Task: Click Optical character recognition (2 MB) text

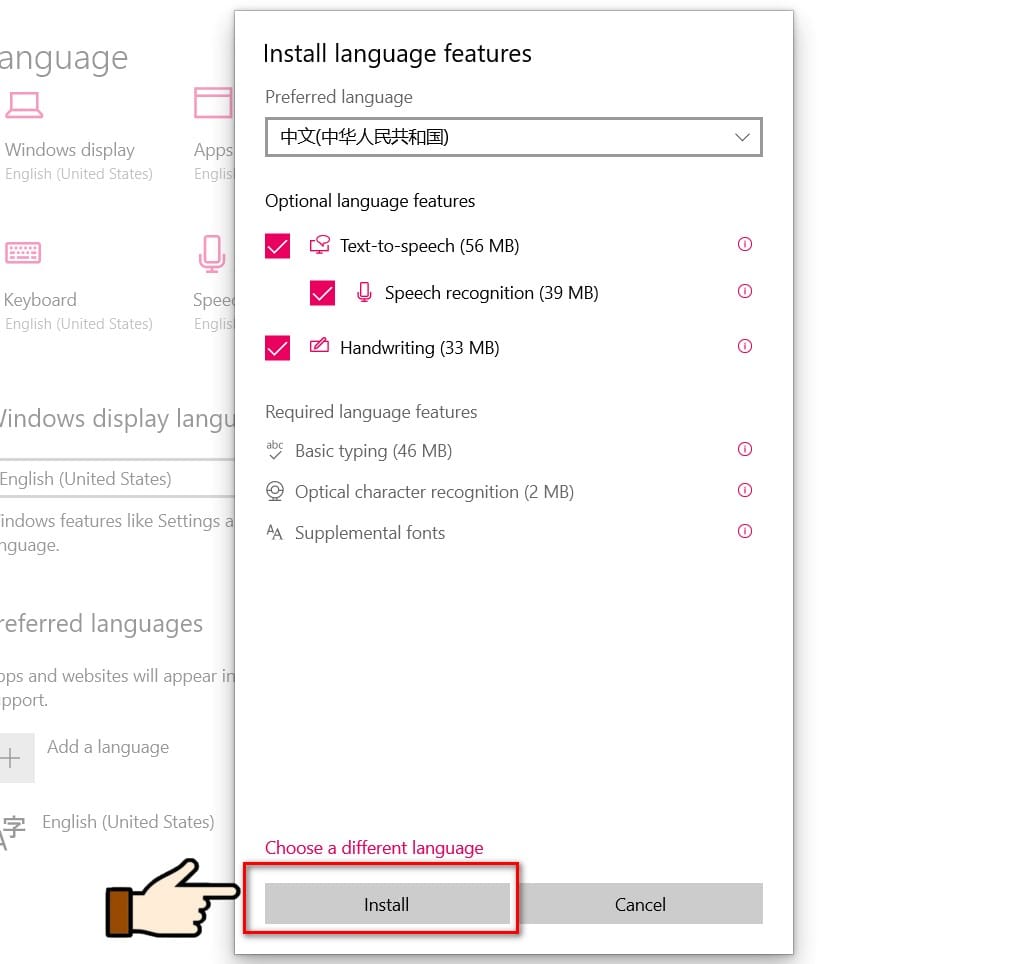Action: (x=435, y=492)
